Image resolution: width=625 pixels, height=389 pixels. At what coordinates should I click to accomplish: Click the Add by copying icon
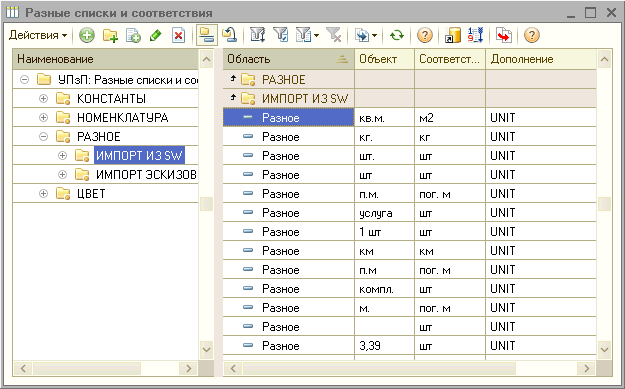[133, 35]
